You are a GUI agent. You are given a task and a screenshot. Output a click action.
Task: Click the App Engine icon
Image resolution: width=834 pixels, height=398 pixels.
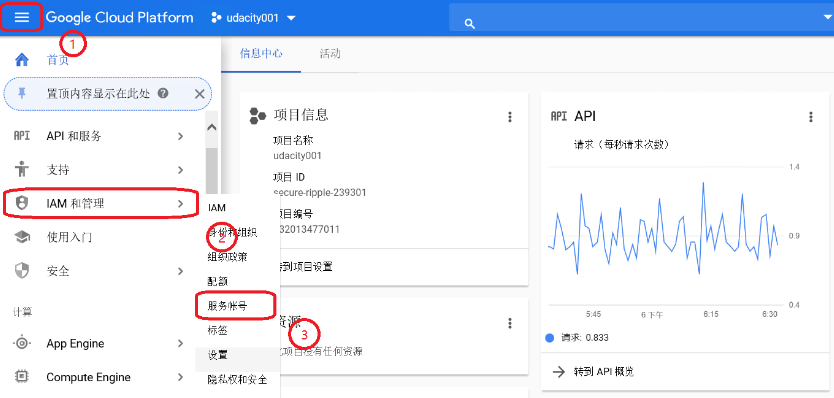(x=22, y=343)
